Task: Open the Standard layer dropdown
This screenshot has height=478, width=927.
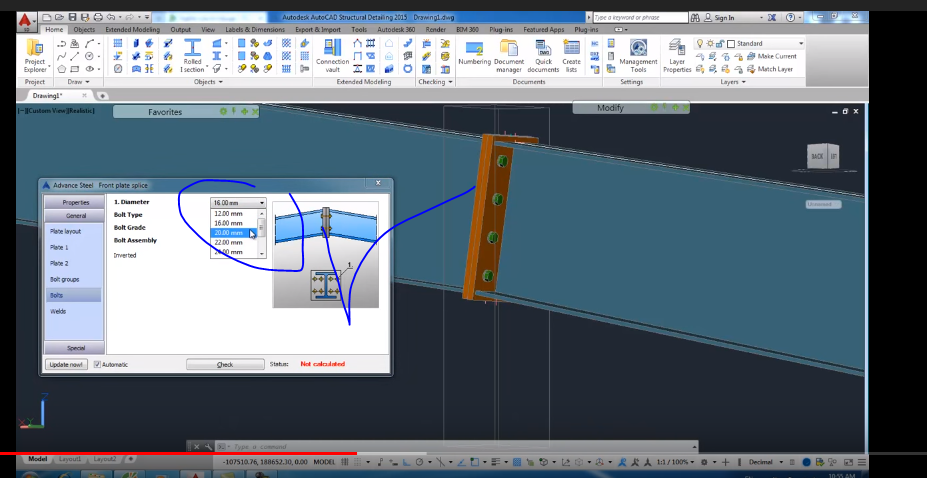Action: point(800,44)
